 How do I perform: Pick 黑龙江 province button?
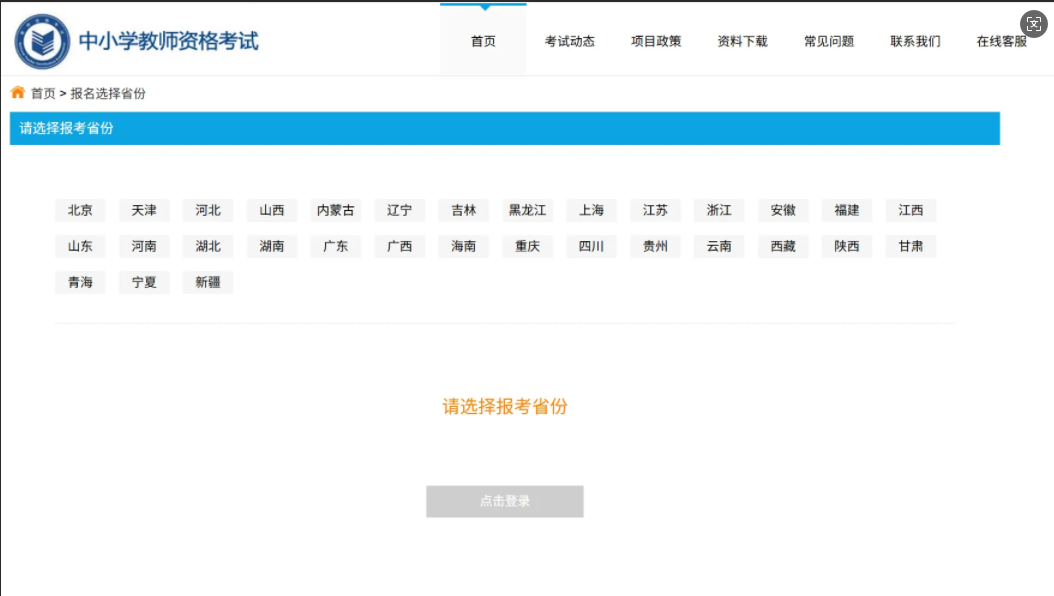527,210
